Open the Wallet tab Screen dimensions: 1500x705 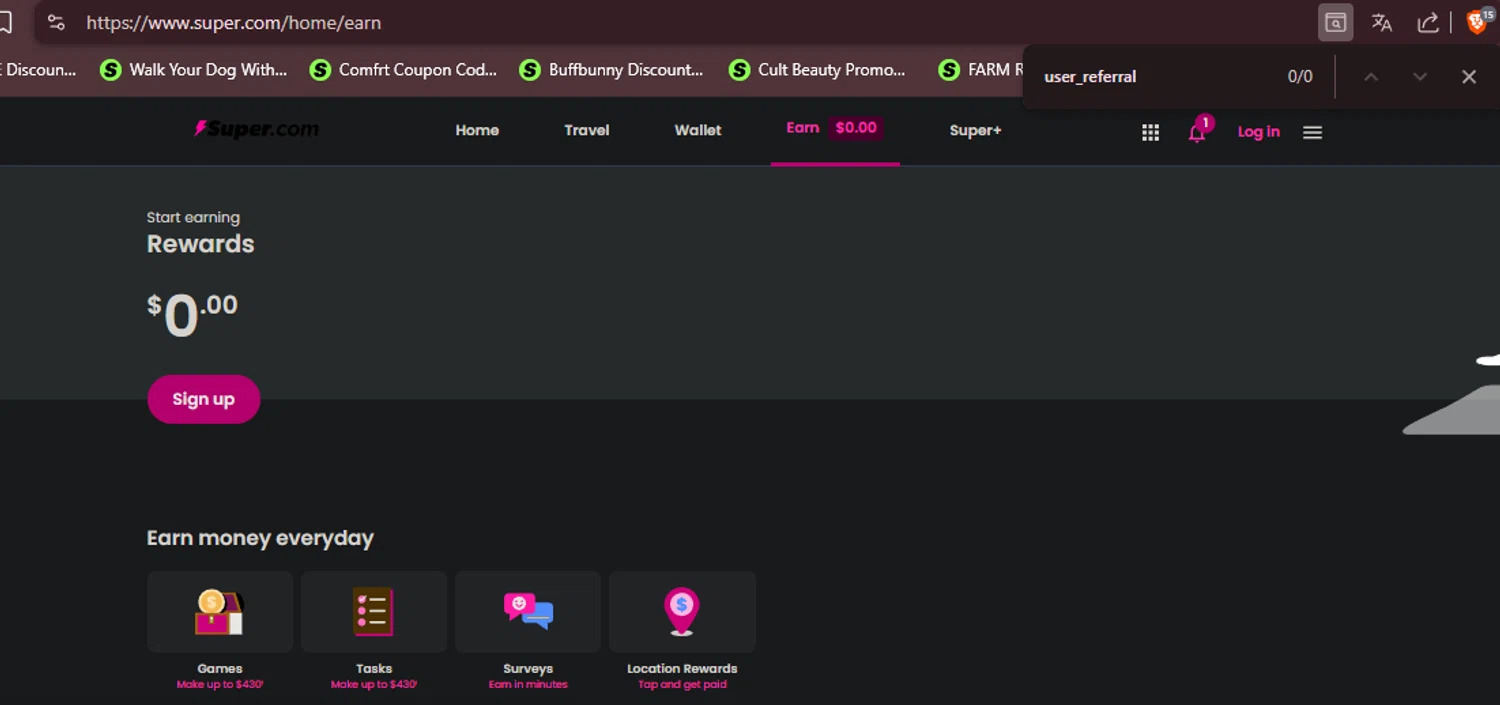coord(698,130)
